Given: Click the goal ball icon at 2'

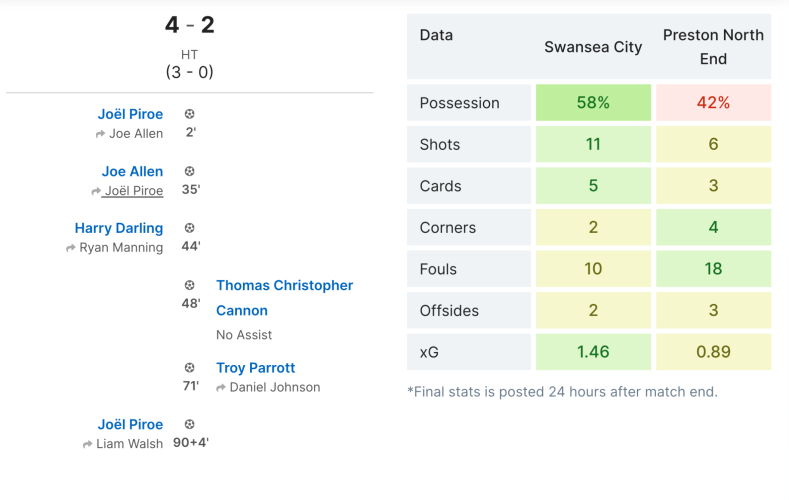Looking at the screenshot, I should tap(190, 114).
